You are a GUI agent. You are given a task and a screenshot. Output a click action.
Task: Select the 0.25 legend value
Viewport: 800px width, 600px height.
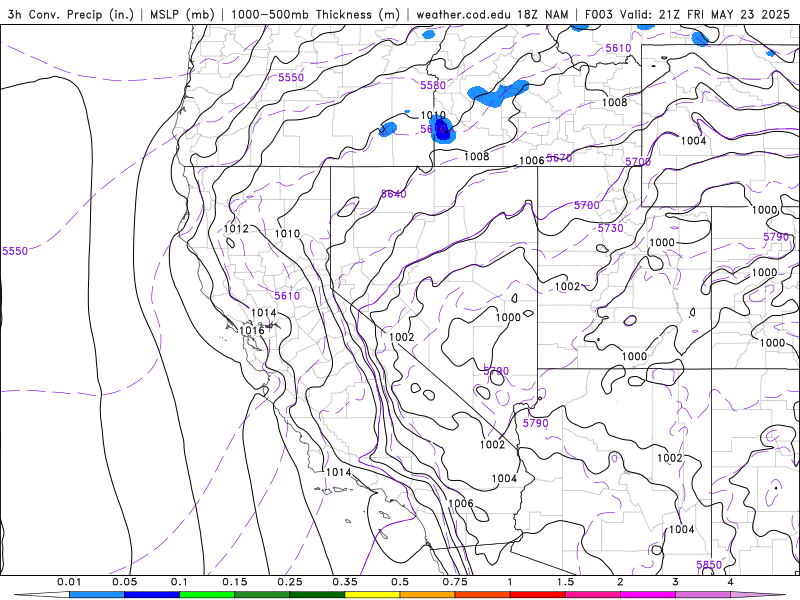pos(290,582)
